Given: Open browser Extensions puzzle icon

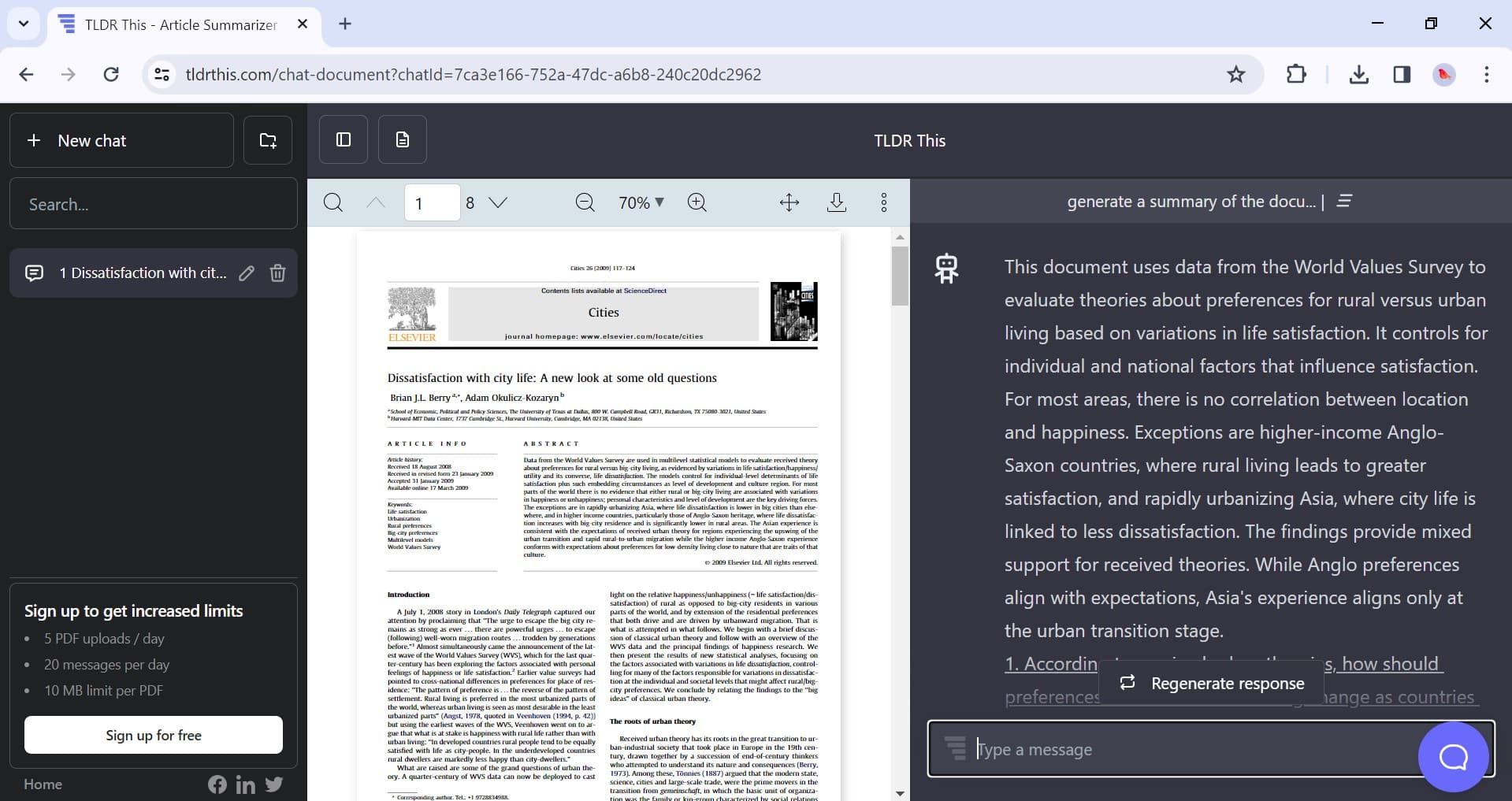Looking at the screenshot, I should (1296, 74).
